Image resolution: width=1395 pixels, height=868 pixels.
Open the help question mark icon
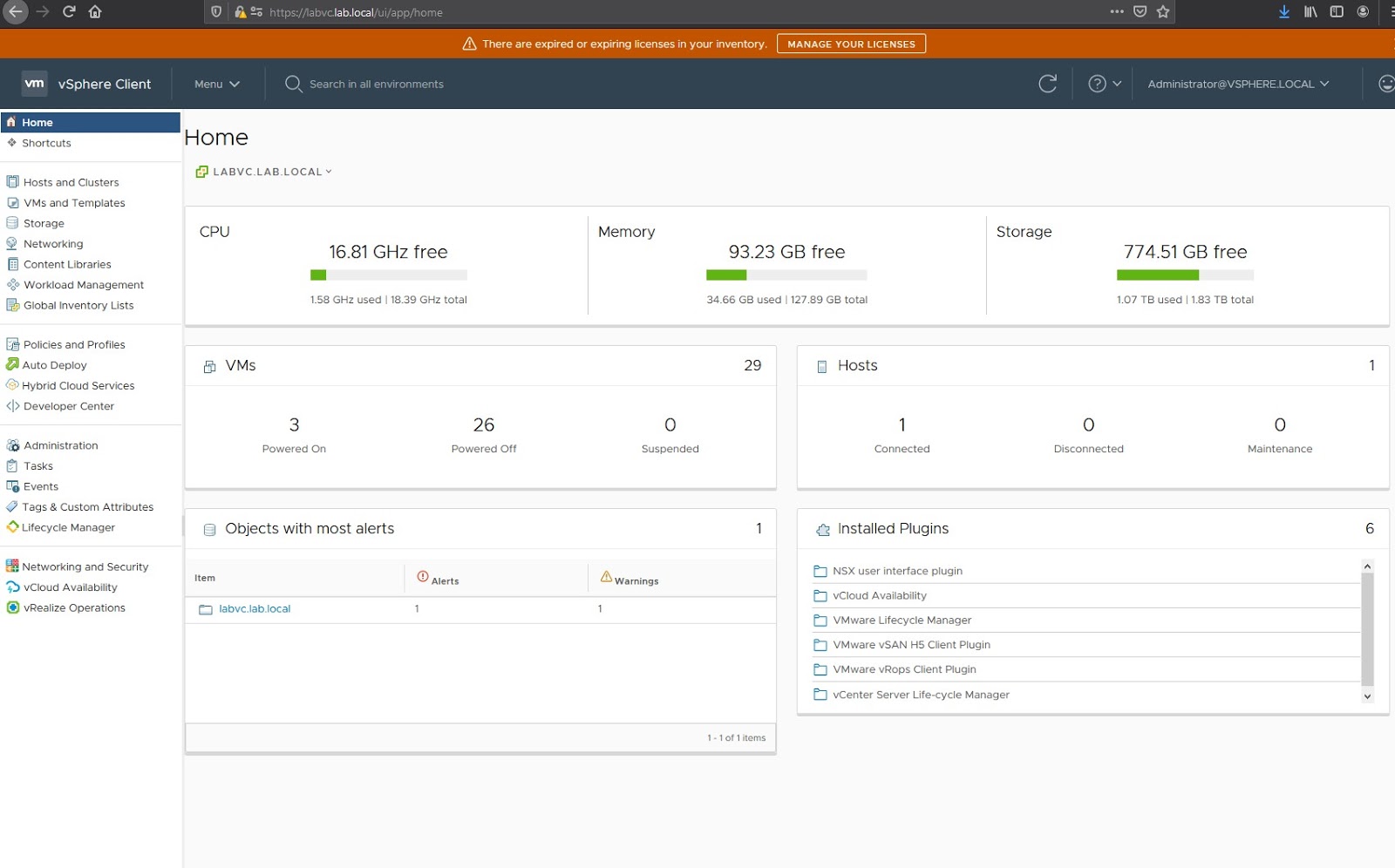pos(1098,84)
